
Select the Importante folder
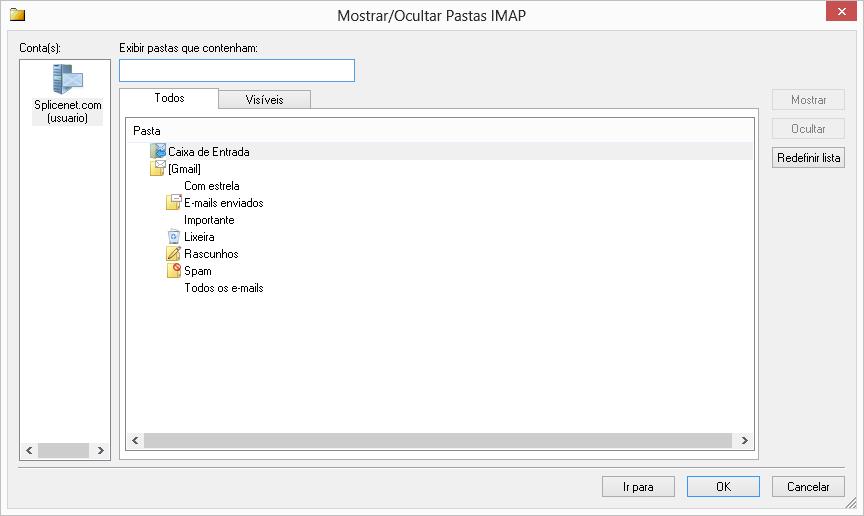209,220
